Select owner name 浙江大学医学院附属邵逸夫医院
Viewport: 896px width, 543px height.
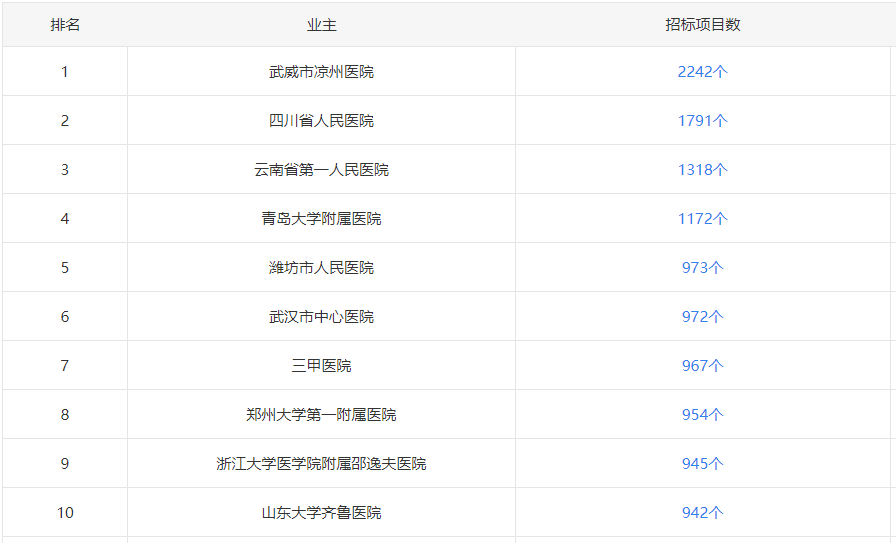(x=321, y=464)
